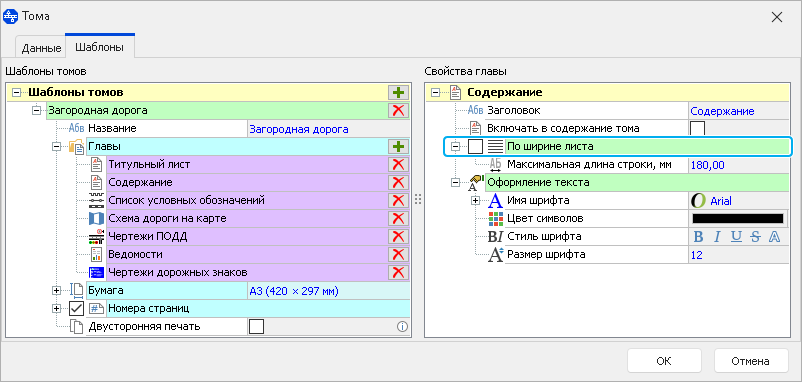
Task: Uncheck the Номера страниц checkbox
Action: (76, 308)
